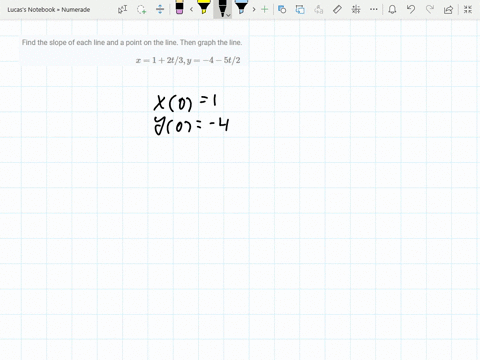Click the ink to text icon
This screenshot has height=360, width=480.
(x=319, y=9)
